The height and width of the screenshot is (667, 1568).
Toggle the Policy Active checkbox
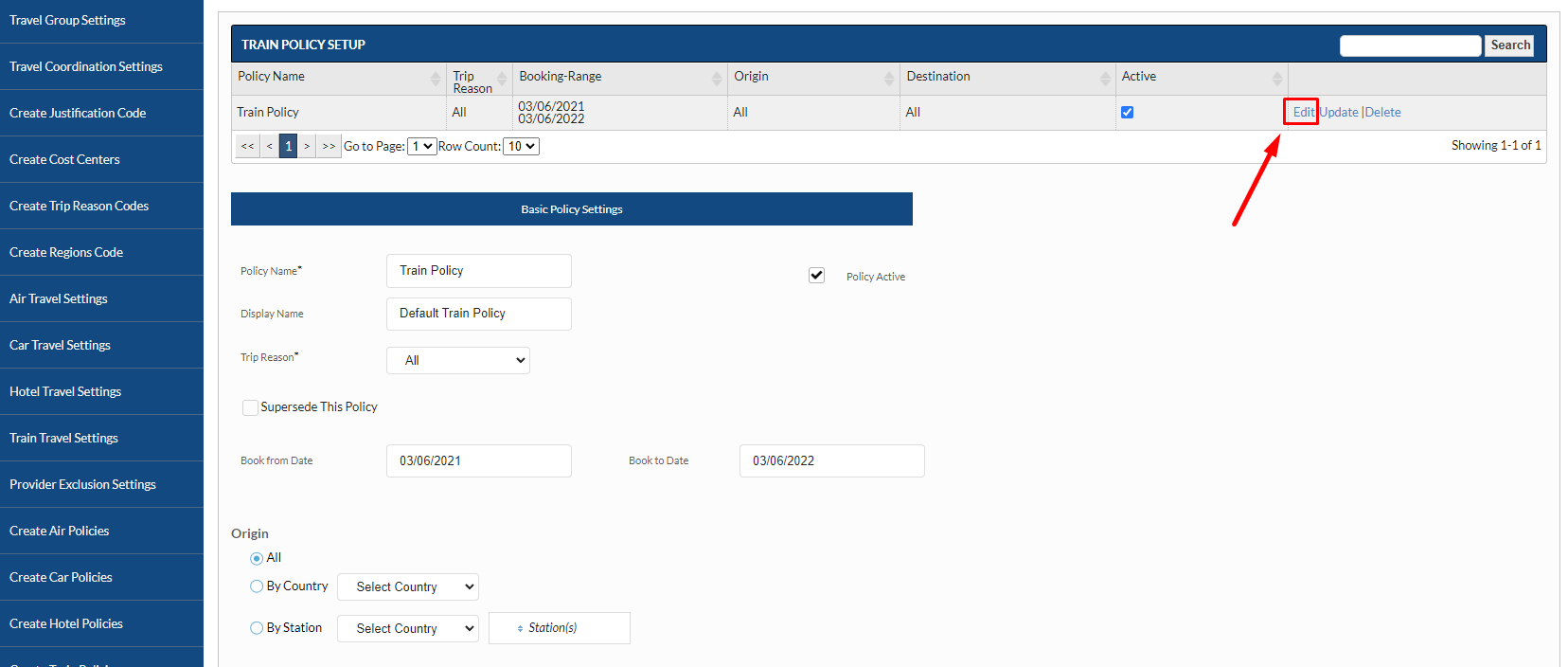816,275
